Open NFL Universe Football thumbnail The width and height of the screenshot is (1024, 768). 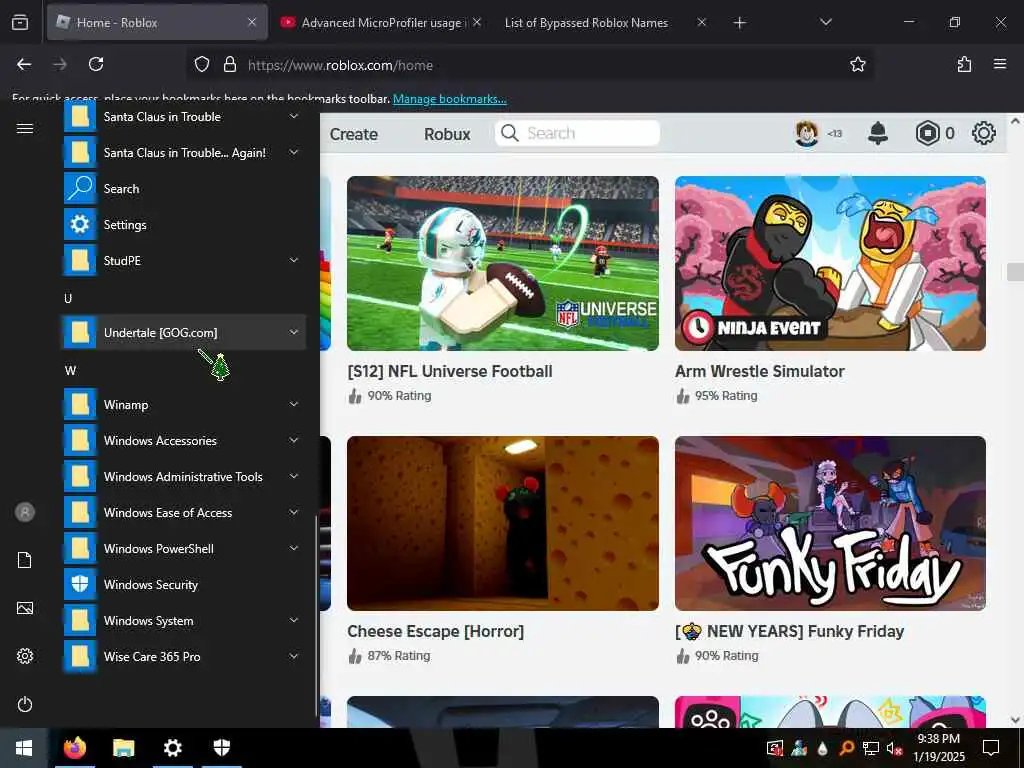[x=503, y=263]
